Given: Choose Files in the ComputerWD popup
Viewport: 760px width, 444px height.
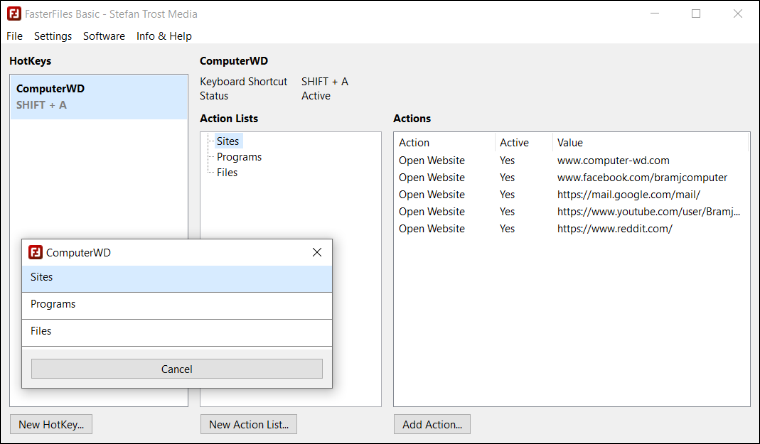Looking at the screenshot, I should click(x=177, y=333).
